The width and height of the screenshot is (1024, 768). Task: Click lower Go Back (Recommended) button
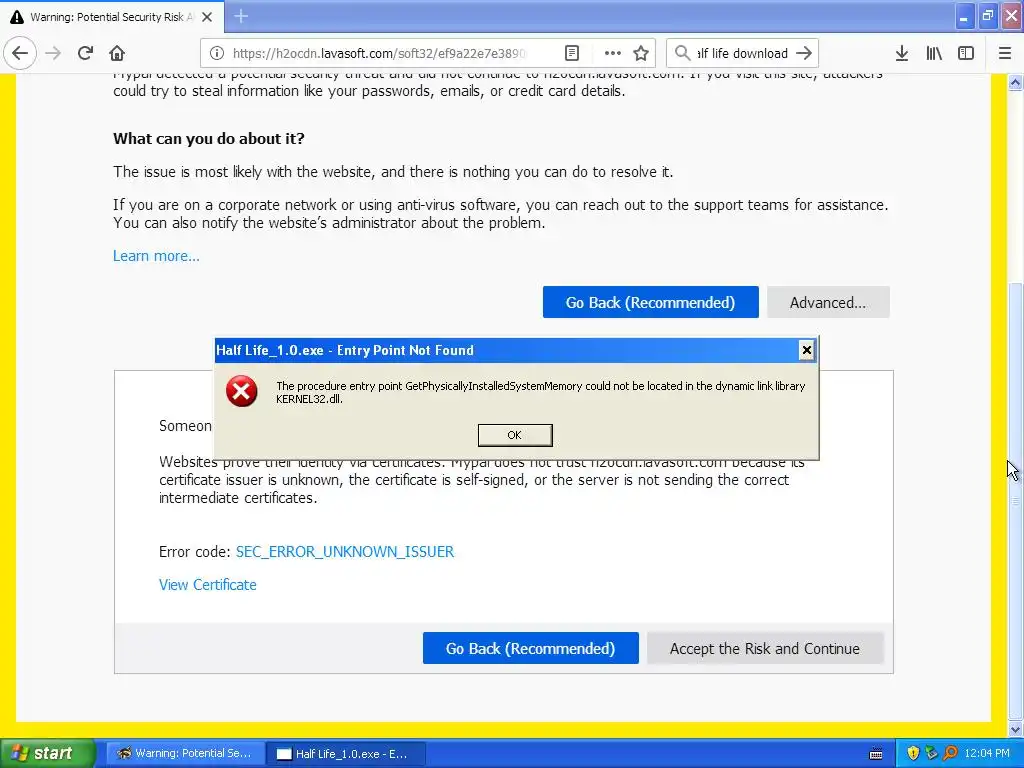pos(530,648)
